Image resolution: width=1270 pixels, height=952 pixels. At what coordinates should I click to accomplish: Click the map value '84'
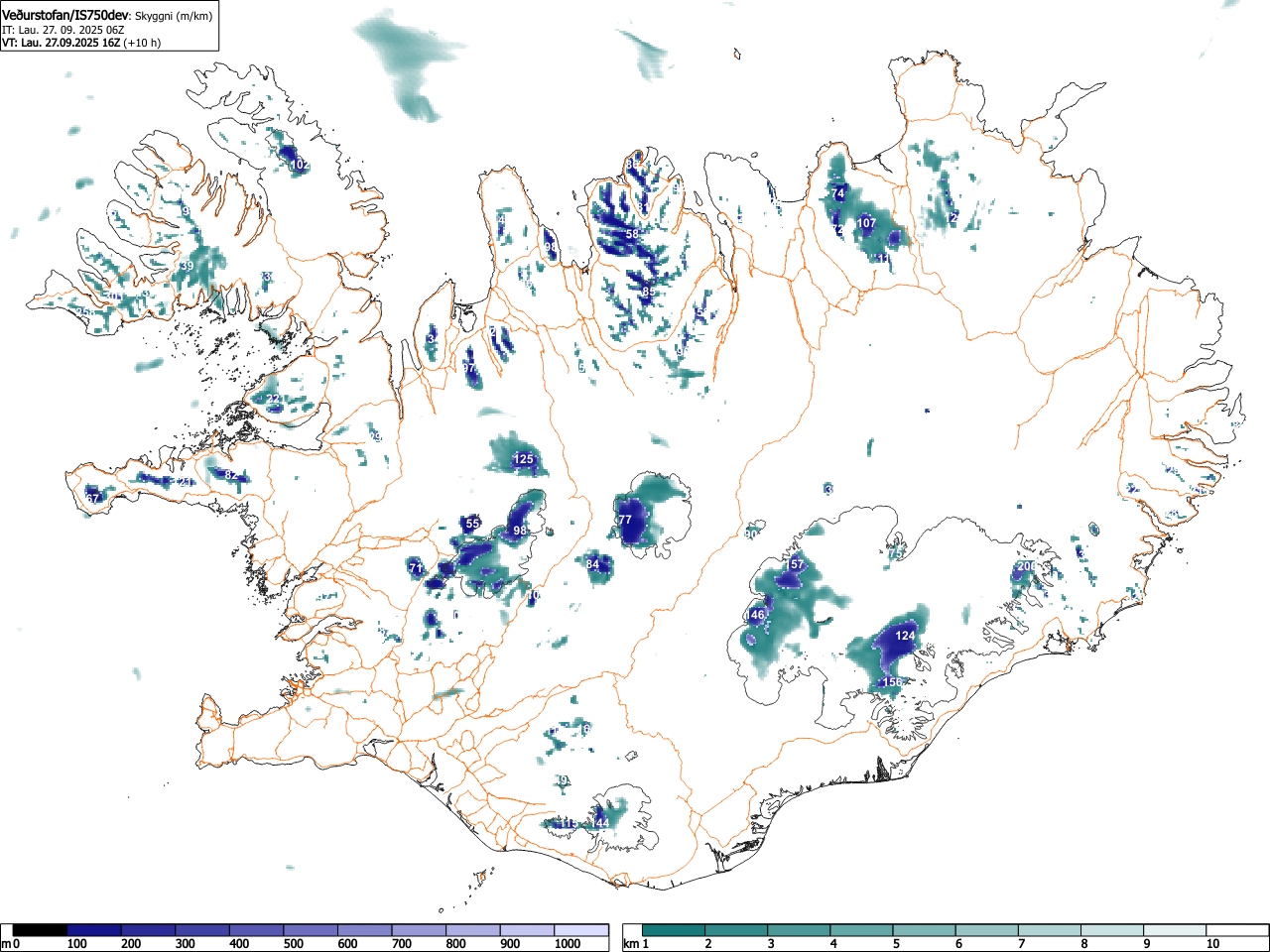pyautogui.click(x=593, y=564)
